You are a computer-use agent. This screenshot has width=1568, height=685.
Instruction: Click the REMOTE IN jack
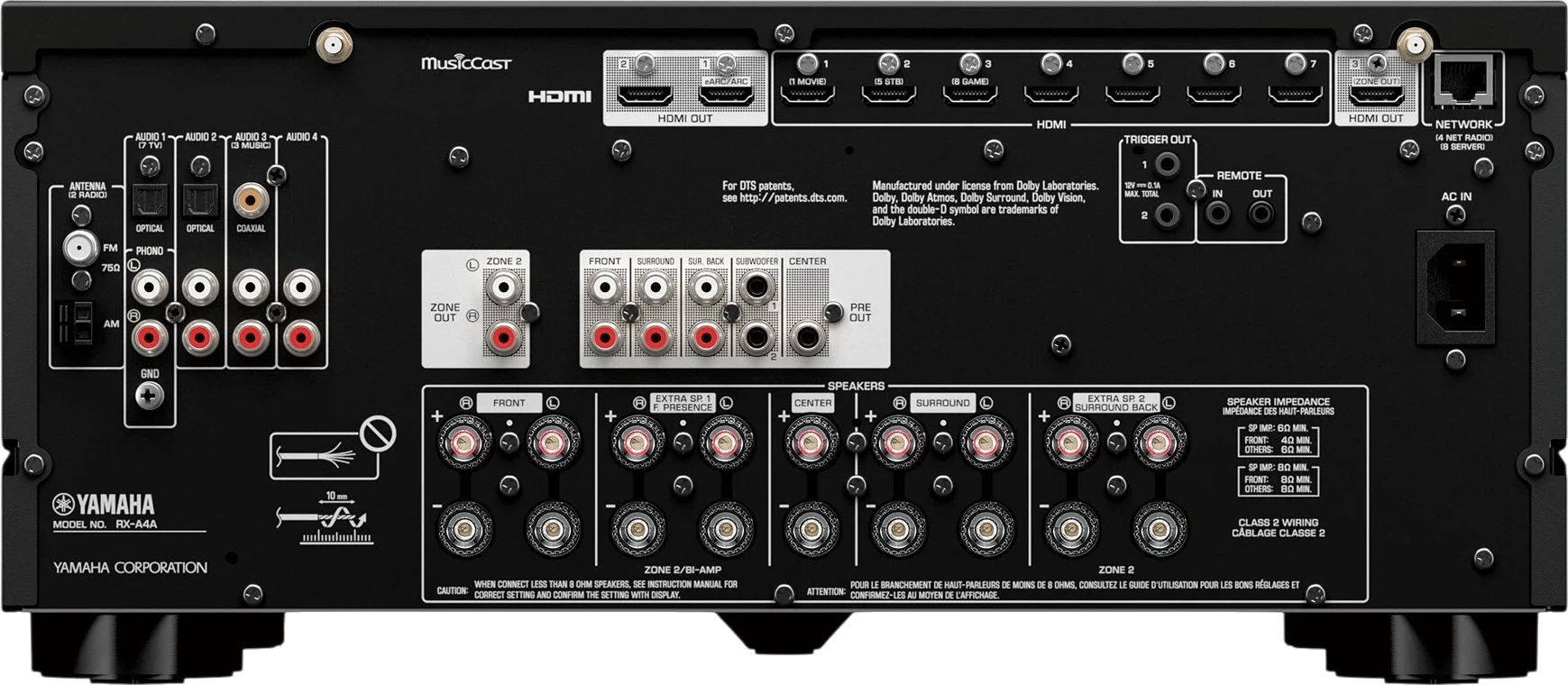point(1217,214)
